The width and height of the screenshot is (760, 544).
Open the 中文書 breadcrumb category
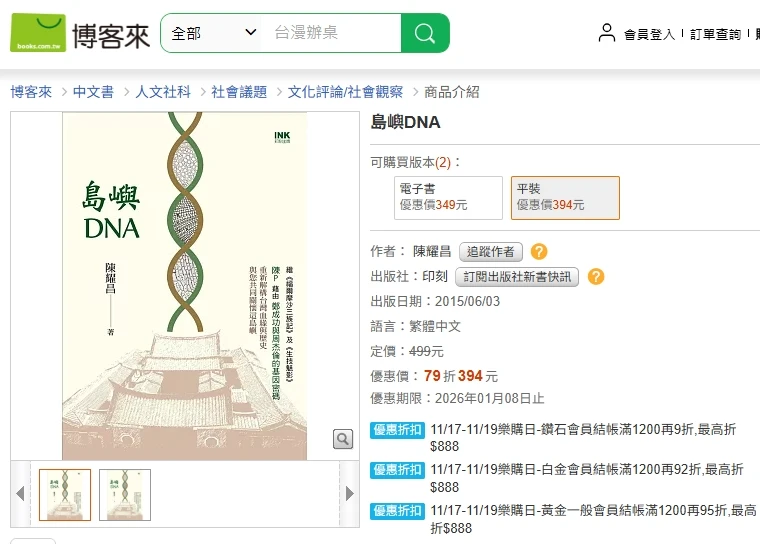(93, 92)
